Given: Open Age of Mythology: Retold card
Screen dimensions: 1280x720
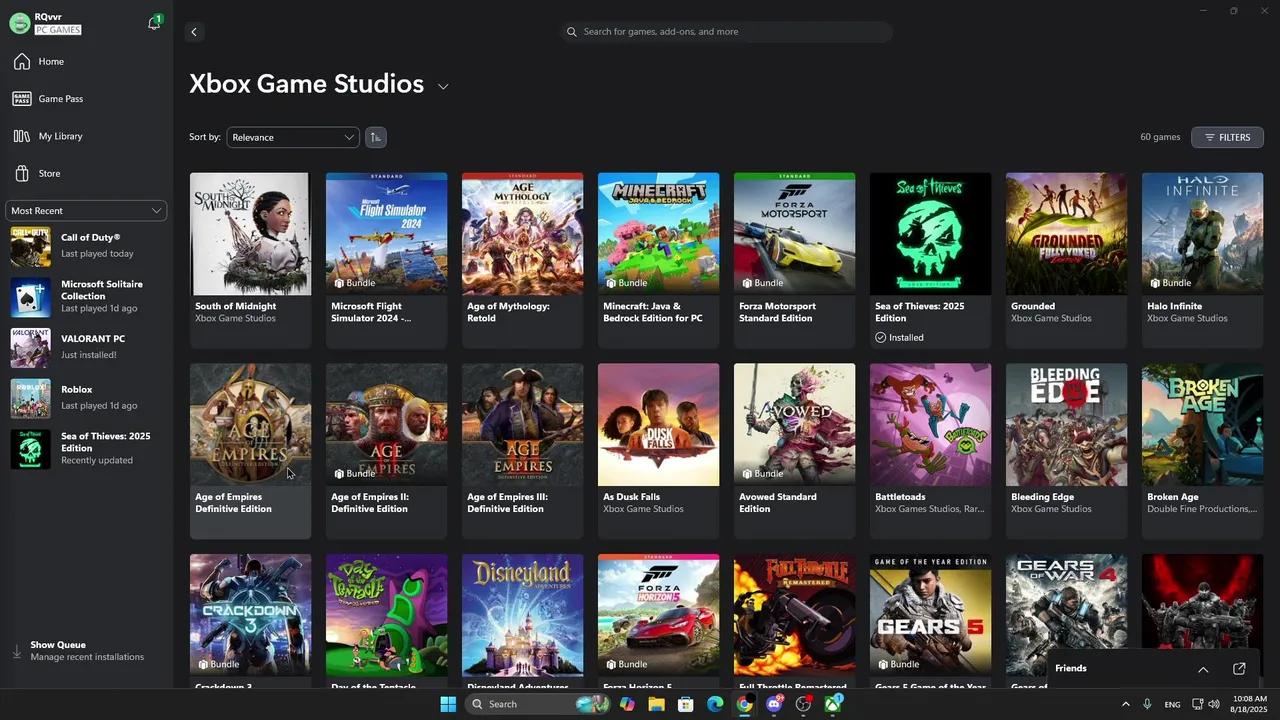Looking at the screenshot, I should pos(522,260).
